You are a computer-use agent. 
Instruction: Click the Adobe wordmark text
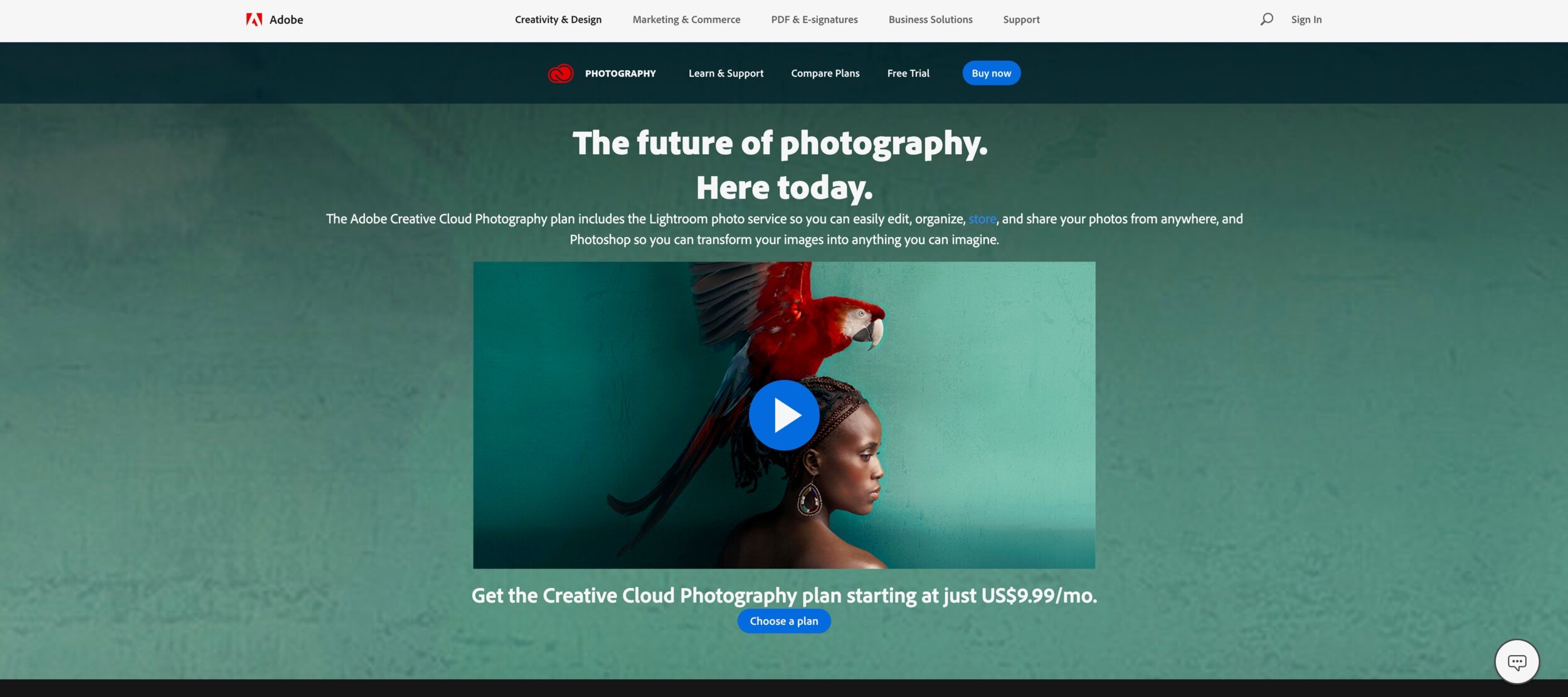coord(286,19)
